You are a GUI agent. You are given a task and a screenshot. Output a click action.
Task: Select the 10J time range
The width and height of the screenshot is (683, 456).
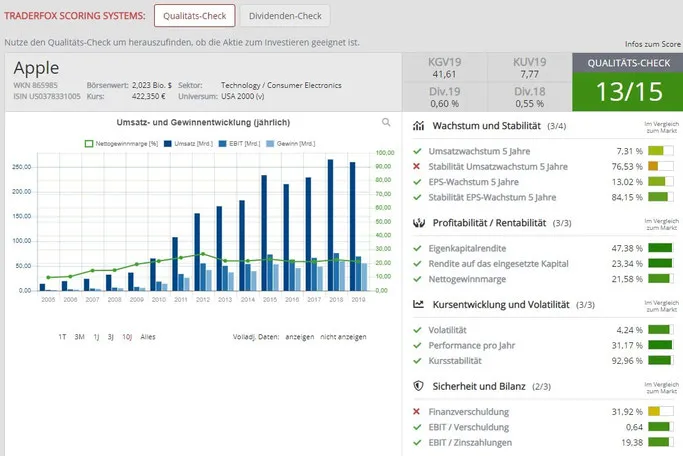click(127, 337)
